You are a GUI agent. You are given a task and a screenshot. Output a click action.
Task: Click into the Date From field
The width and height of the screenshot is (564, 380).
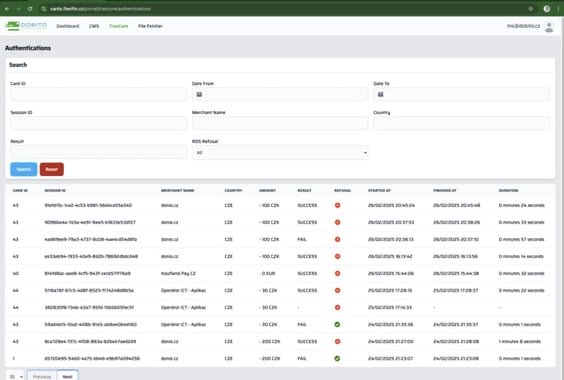[280, 94]
